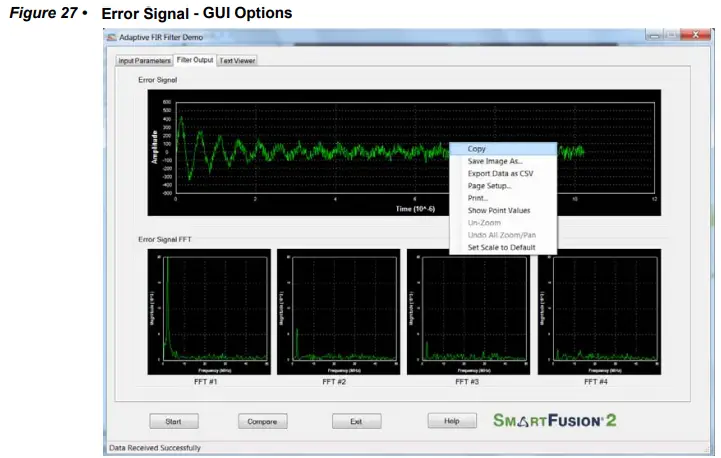Viewport: 721px width, 458px height.
Task: Click the Compare button
Action: 263,421
